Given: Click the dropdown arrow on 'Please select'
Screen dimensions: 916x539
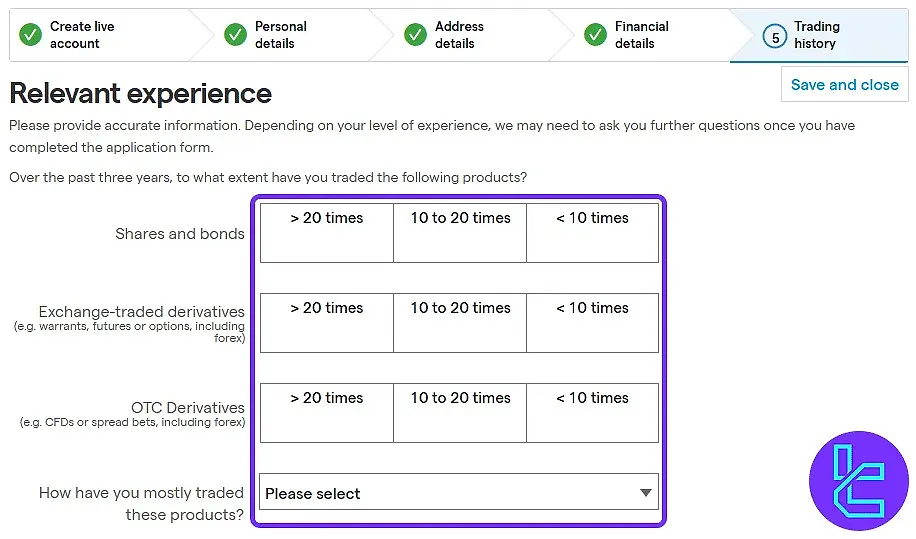Looking at the screenshot, I should [645, 493].
